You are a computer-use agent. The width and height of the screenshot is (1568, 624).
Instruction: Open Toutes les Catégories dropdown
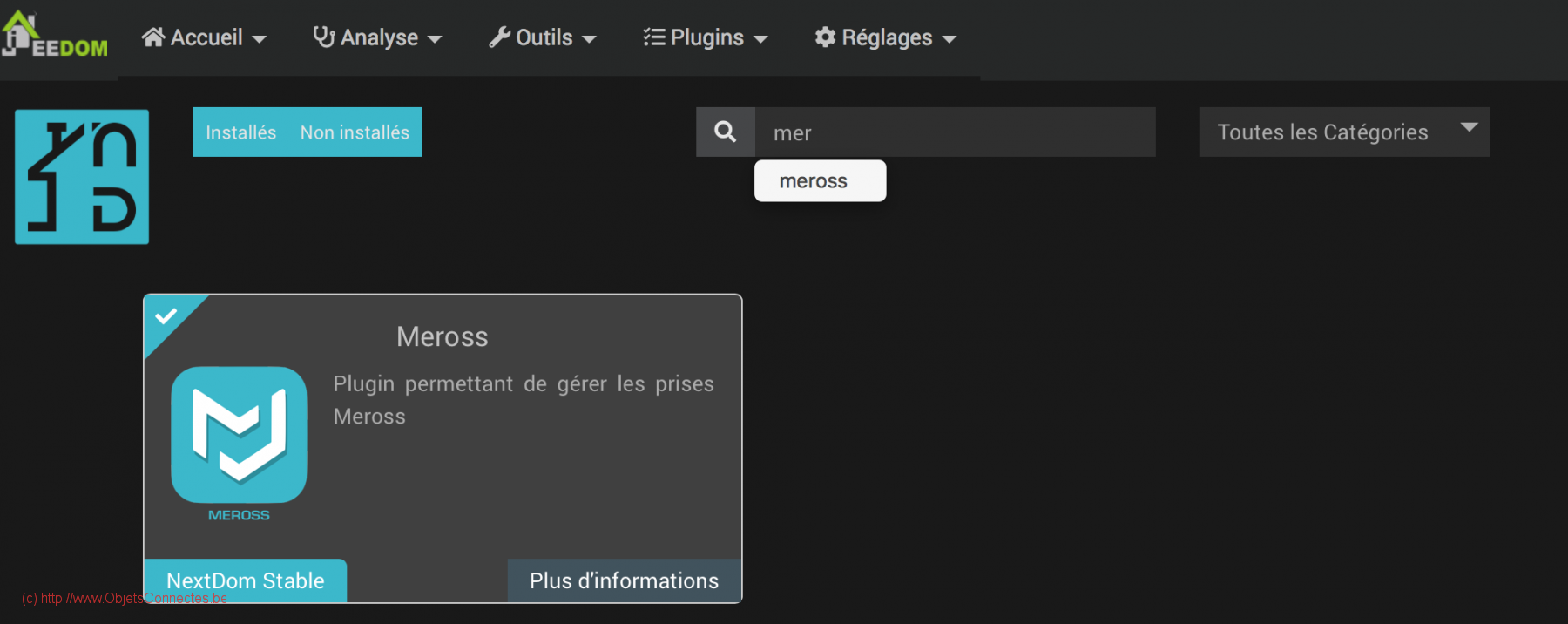pos(1344,132)
